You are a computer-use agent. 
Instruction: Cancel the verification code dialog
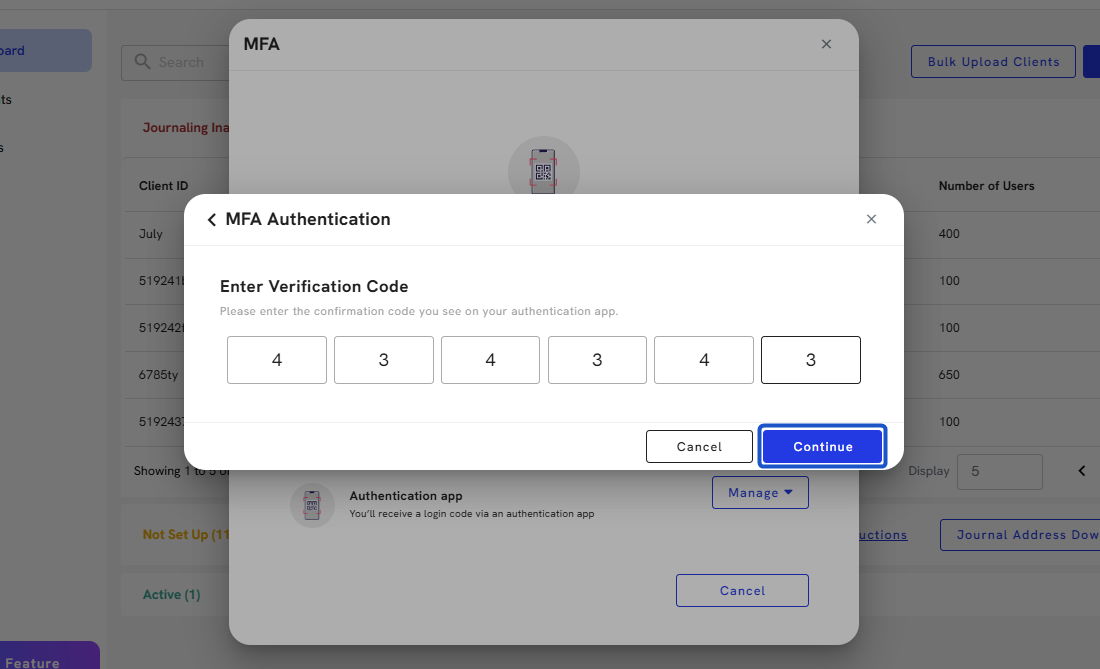699,447
